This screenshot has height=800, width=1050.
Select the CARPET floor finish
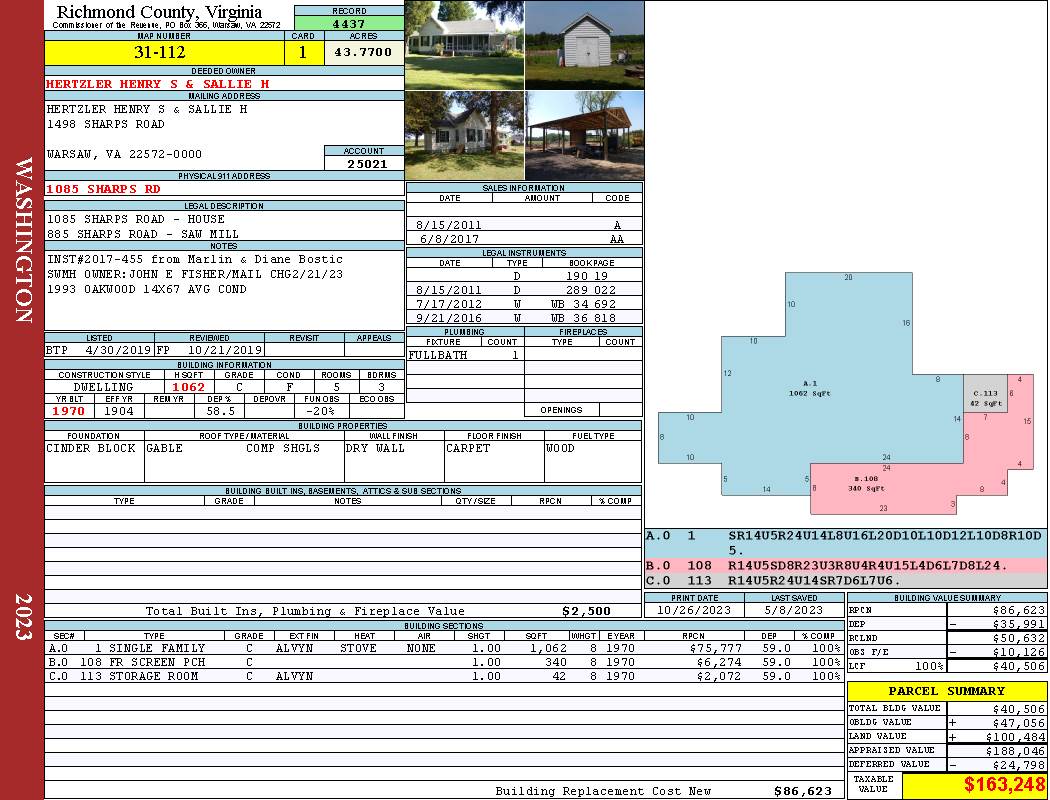point(468,449)
